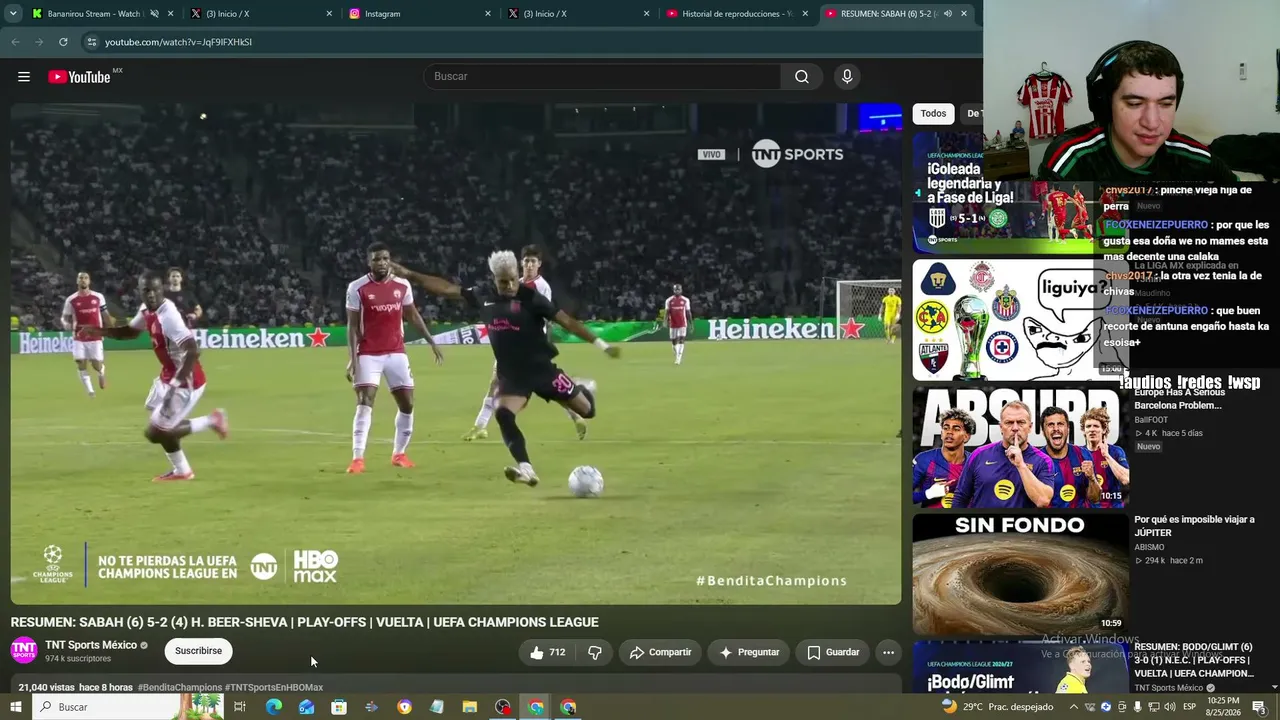1280x720 pixels.
Task: Switch to the first '(3) Inicio / X' tab
Action: pyautogui.click(x=262, y=14)
